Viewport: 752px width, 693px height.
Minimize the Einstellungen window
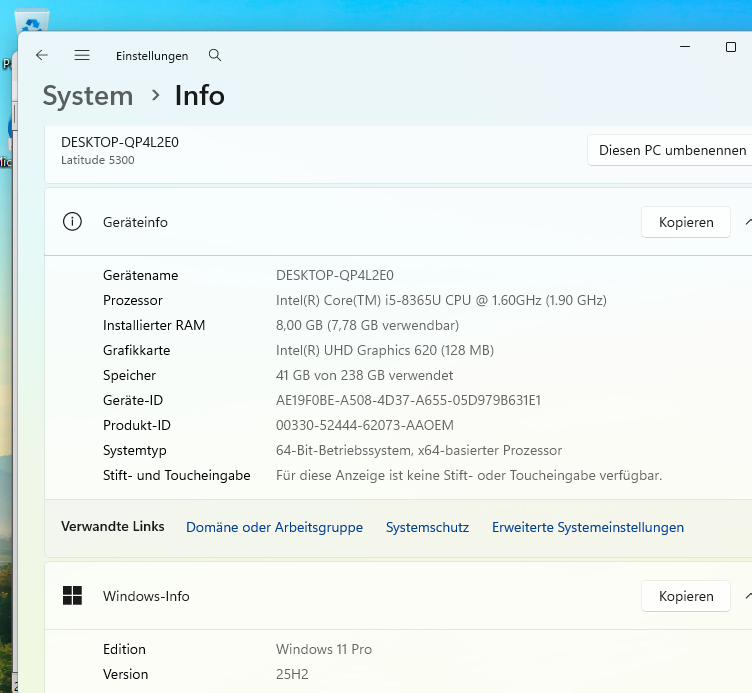click(685, 47)
